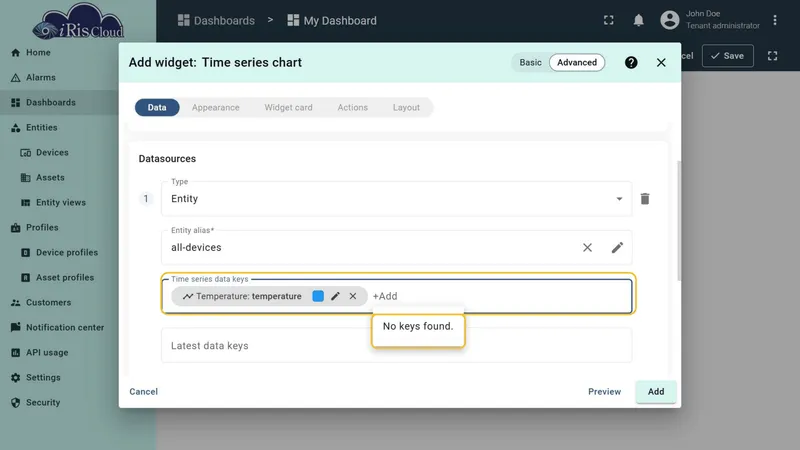Open widget help question mark icon

(x=631, y=62)
